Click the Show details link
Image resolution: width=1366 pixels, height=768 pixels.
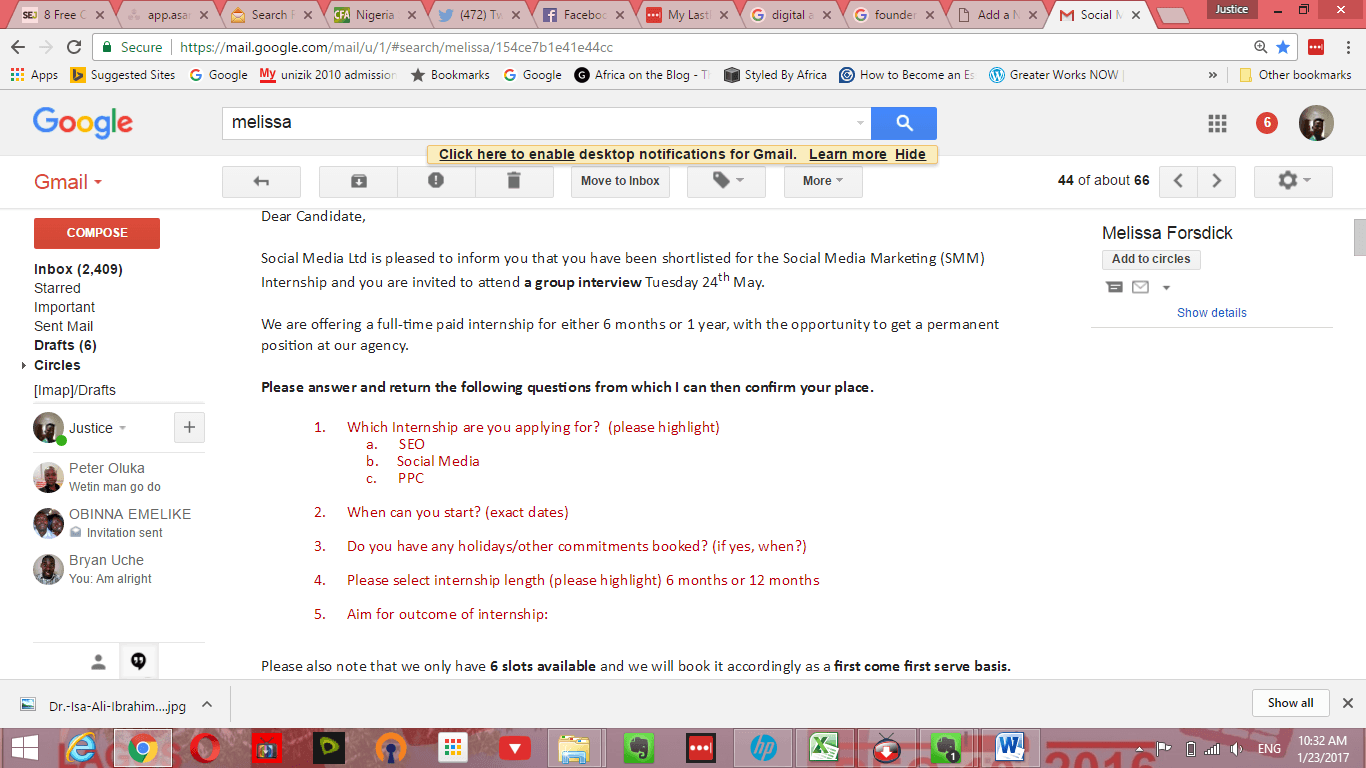tap(1211, 313)
